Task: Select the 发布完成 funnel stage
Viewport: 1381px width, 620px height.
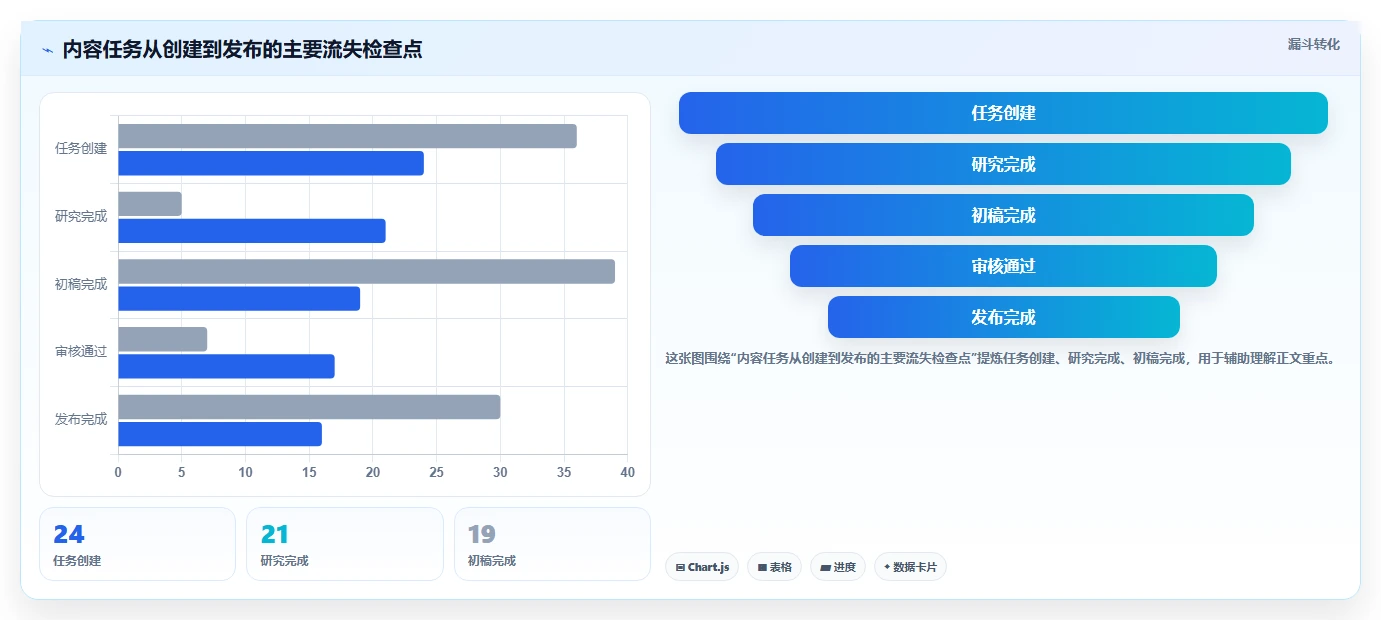Action: [1003, 317]
